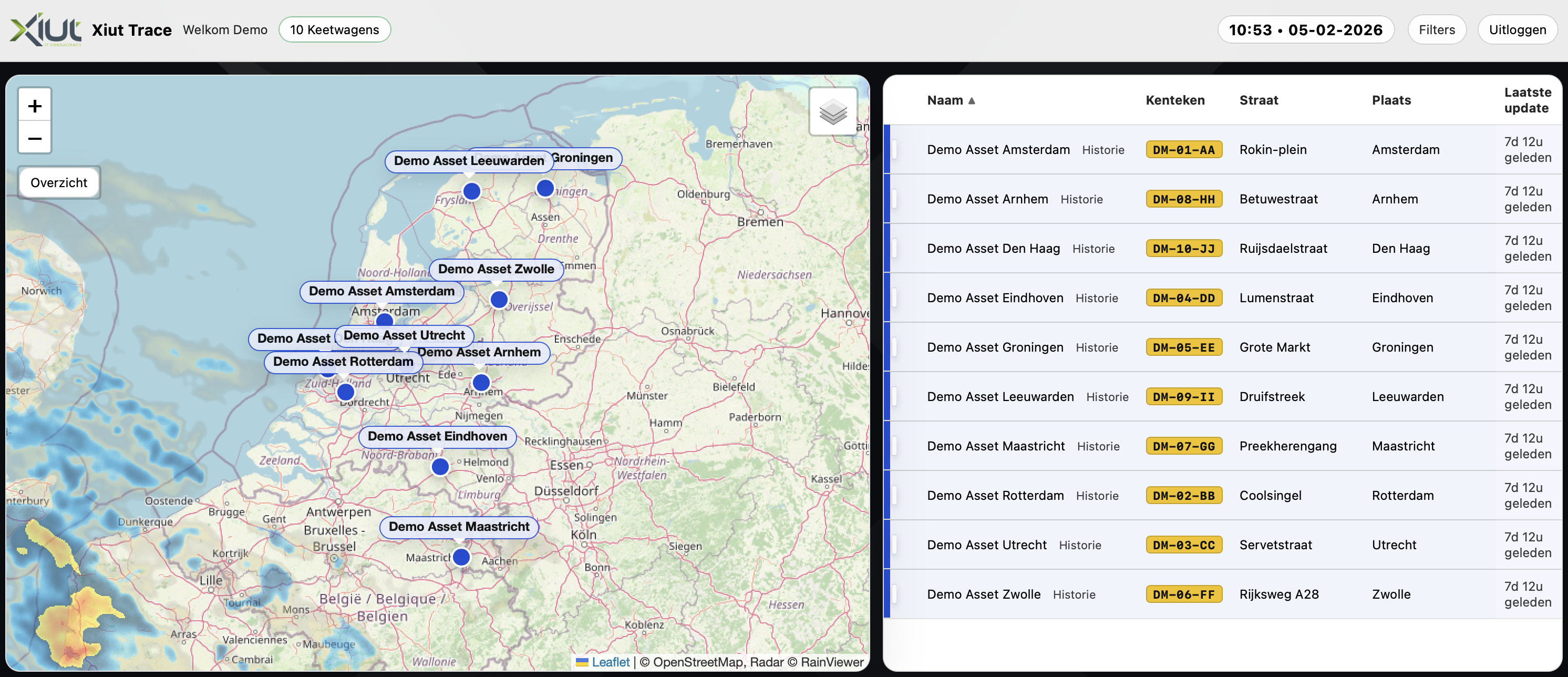Open the Filters panel
Image resolution: width=1568 pixels, height=677 pixels.
[x=1436, y=30]
